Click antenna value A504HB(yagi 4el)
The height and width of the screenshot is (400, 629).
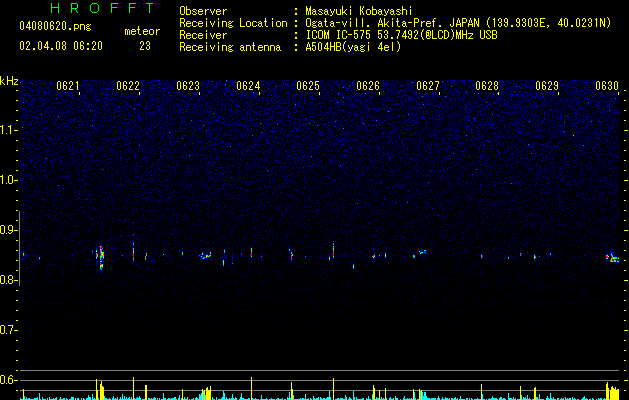pyautogui.click(x=353, y=47)
